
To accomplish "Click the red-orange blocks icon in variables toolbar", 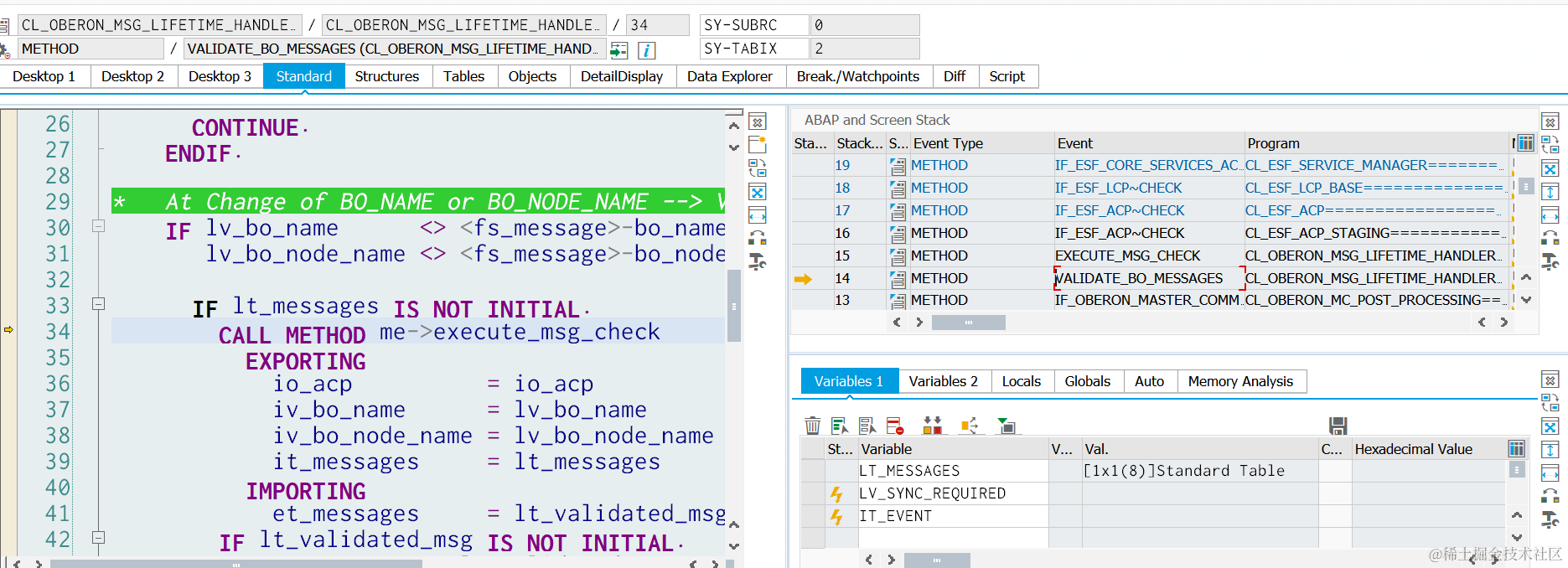I will (932, 426).
